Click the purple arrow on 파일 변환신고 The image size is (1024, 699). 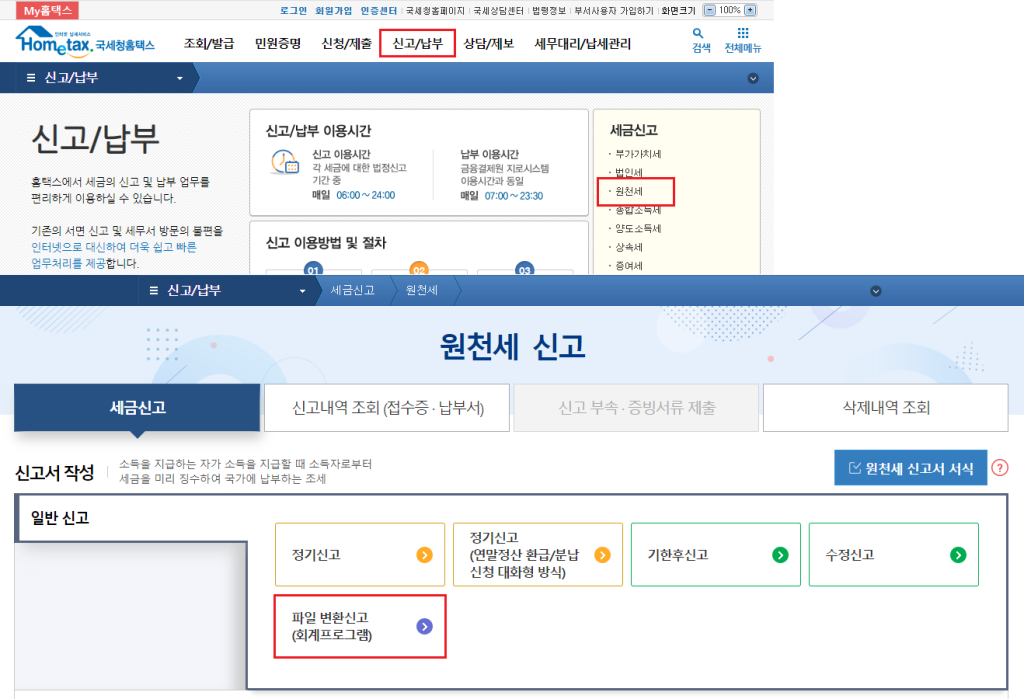[424, 626]
